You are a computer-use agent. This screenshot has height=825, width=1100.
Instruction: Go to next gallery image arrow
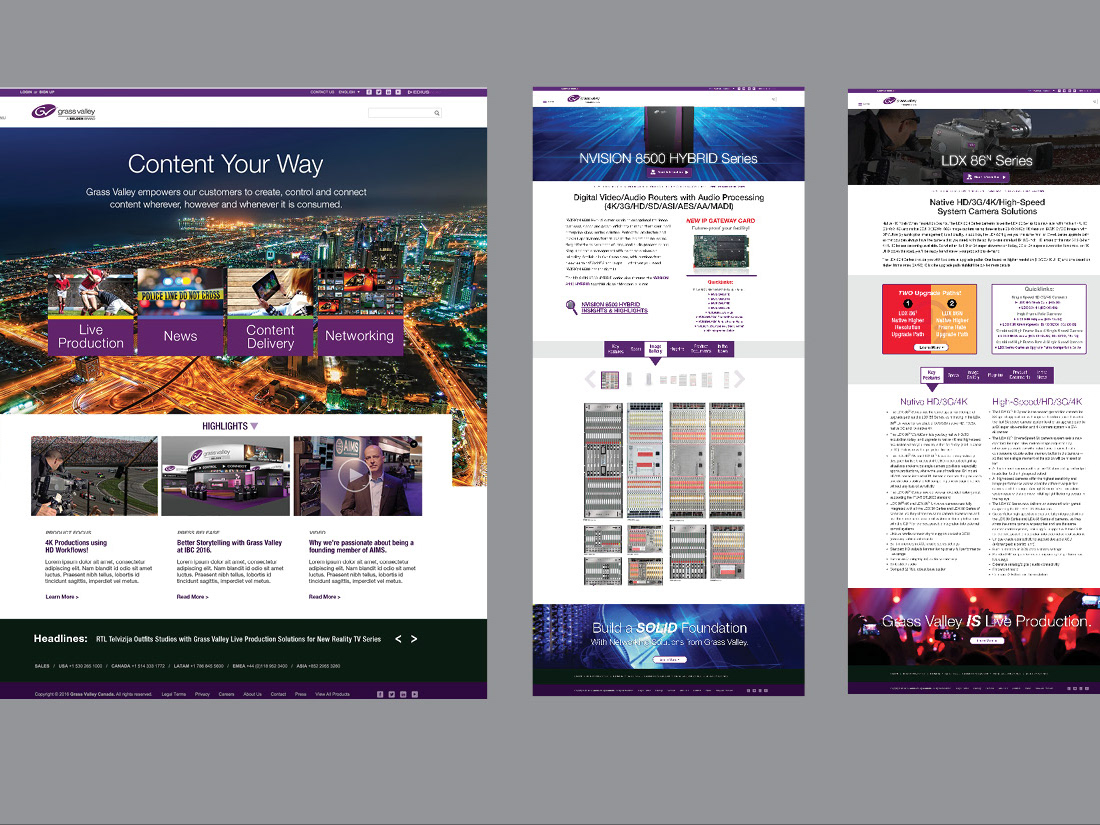739,380
